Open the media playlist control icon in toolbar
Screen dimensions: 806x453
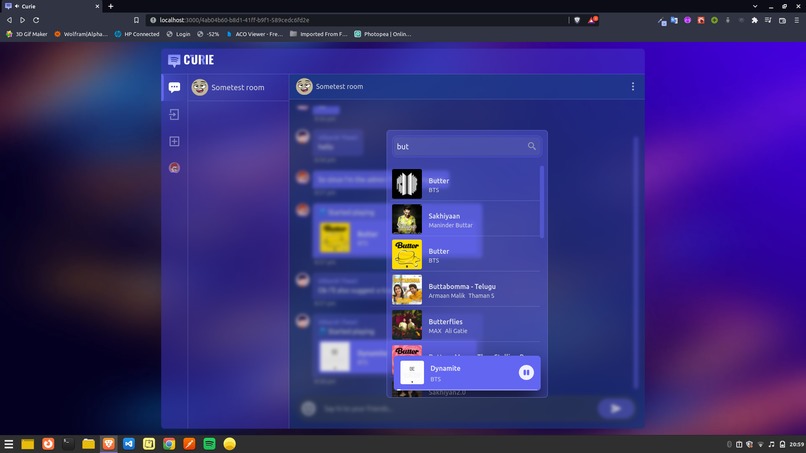[768, 20]
